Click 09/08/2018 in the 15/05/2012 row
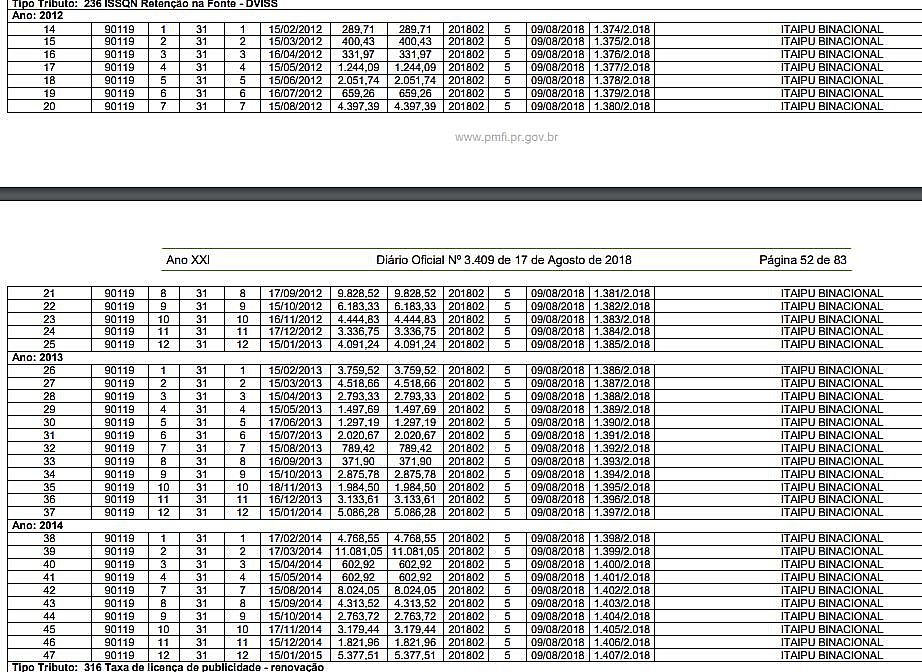Viewport: 922px width, 672px height. pyautogui.click(x=558, y=68)
